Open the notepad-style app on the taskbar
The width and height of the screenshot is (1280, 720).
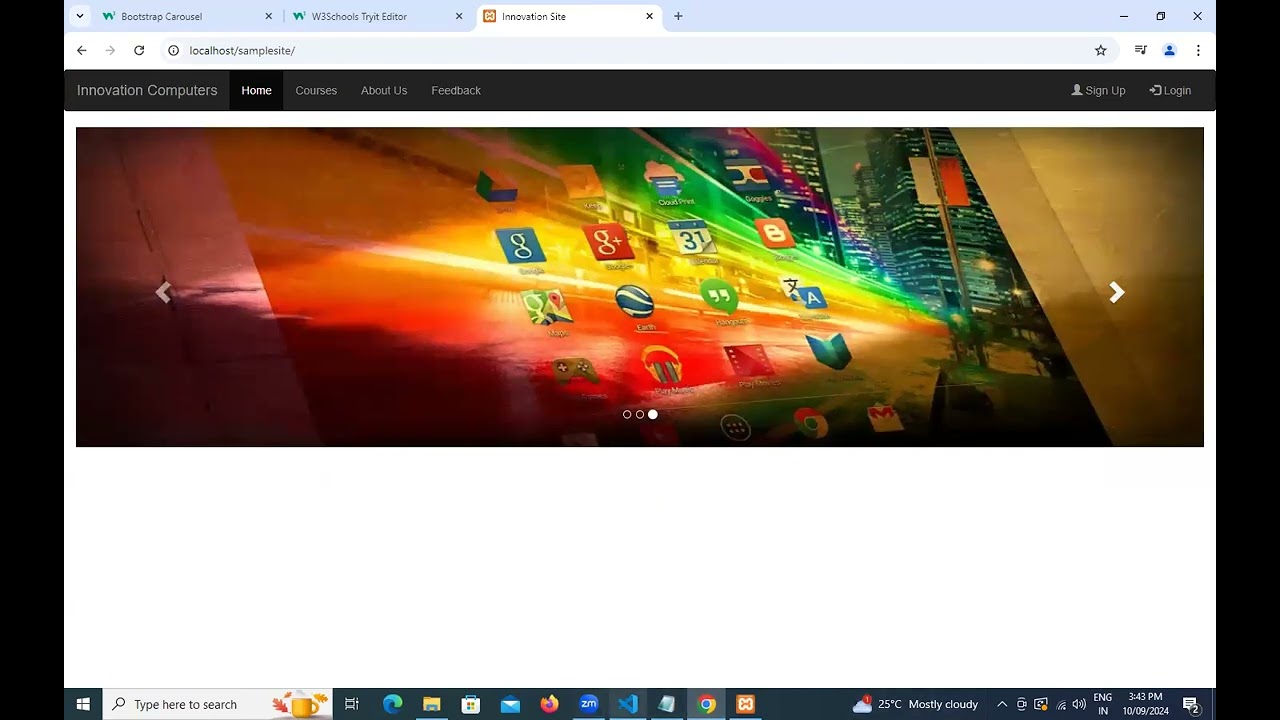(x=667, y=704)
